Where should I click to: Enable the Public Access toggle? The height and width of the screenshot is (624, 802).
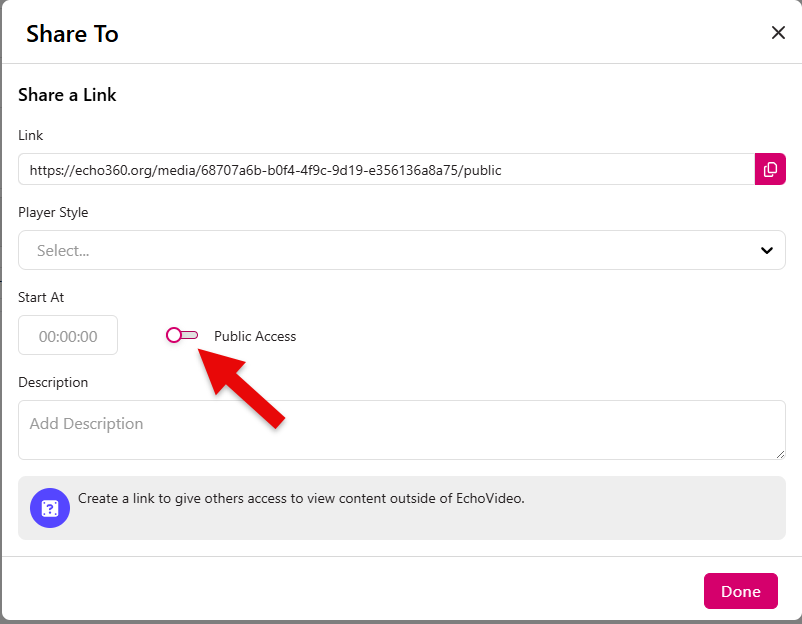pyautogui.click(x=181, y=335)
